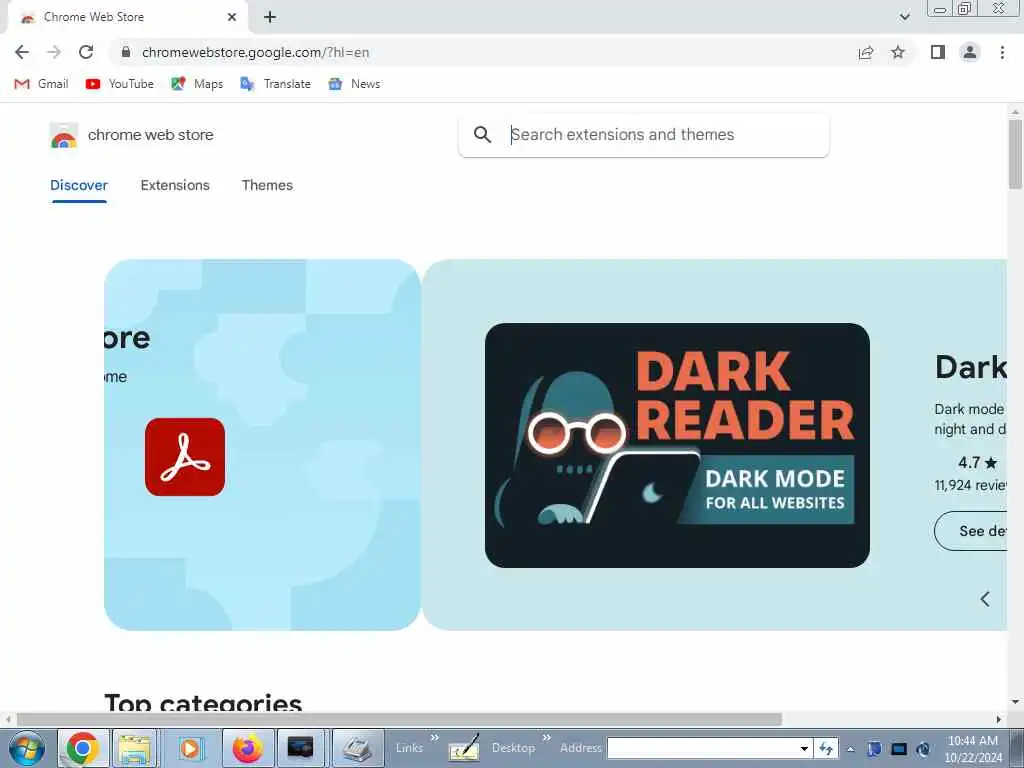View site info via the lock icon
Image resolution: width=1024 pixels, height=768 pixels.
pos(126,52)
